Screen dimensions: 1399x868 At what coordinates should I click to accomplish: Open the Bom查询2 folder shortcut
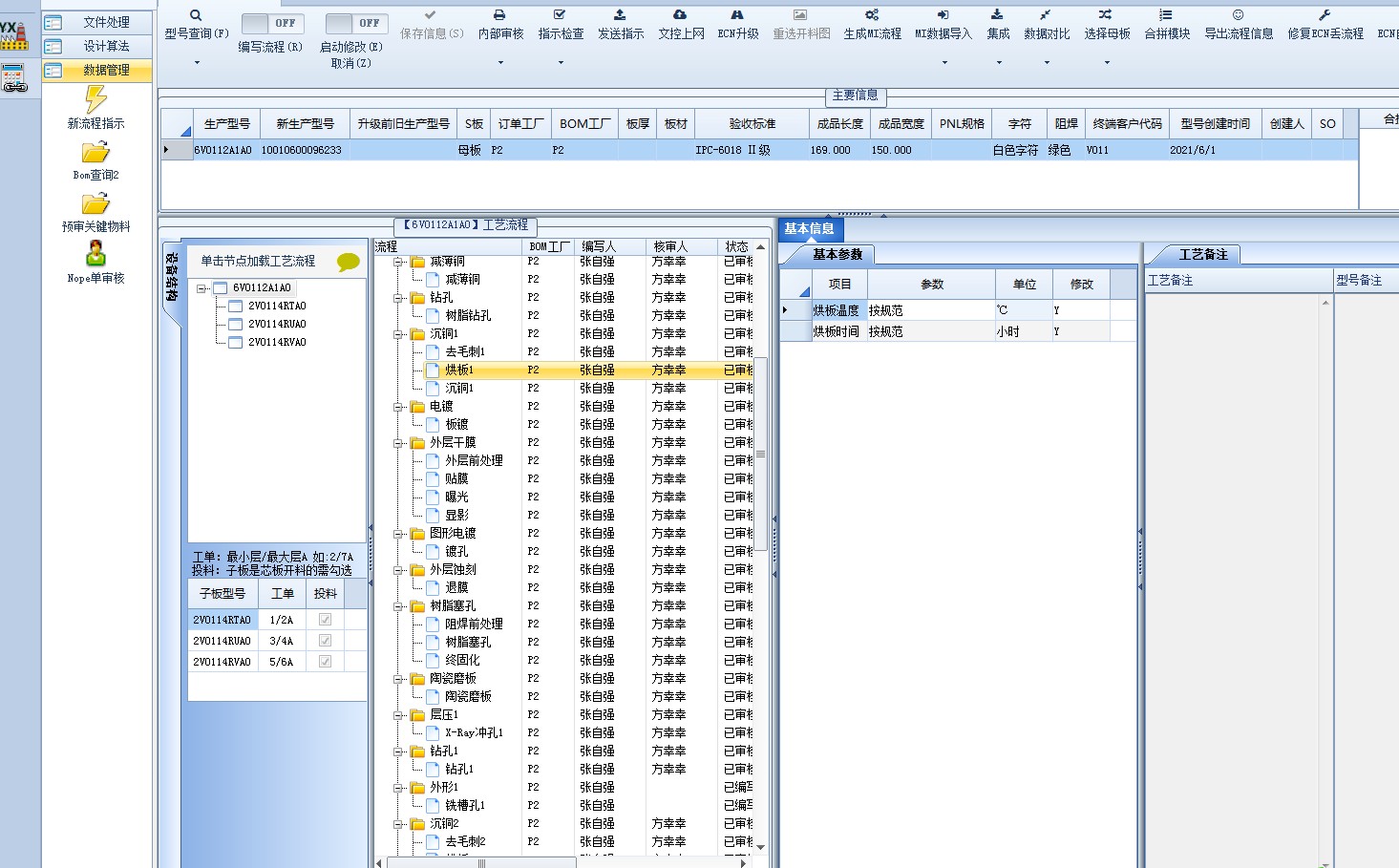95,160
